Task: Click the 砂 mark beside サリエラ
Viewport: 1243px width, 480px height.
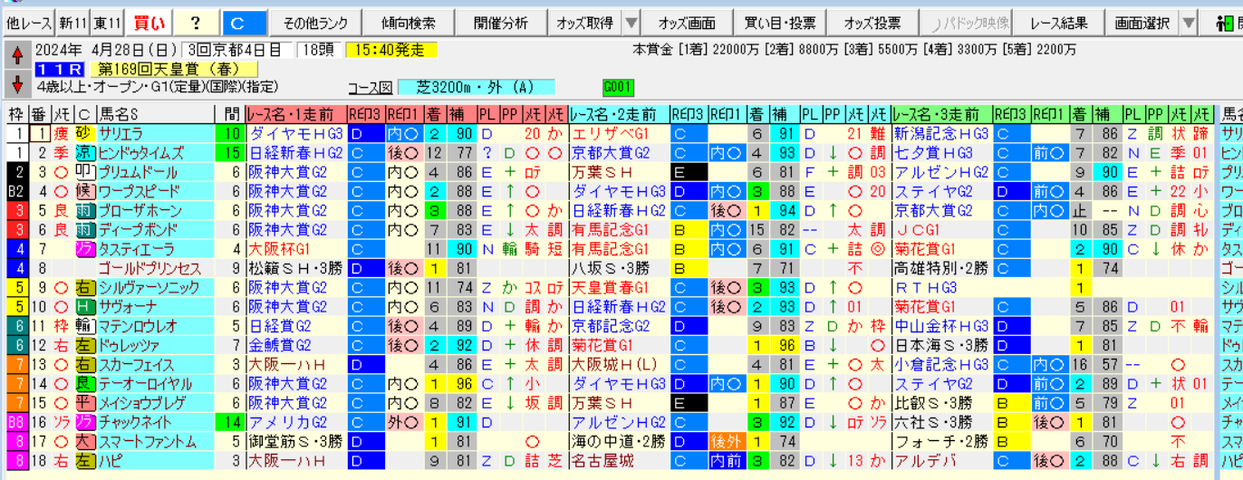Action: 86,133
